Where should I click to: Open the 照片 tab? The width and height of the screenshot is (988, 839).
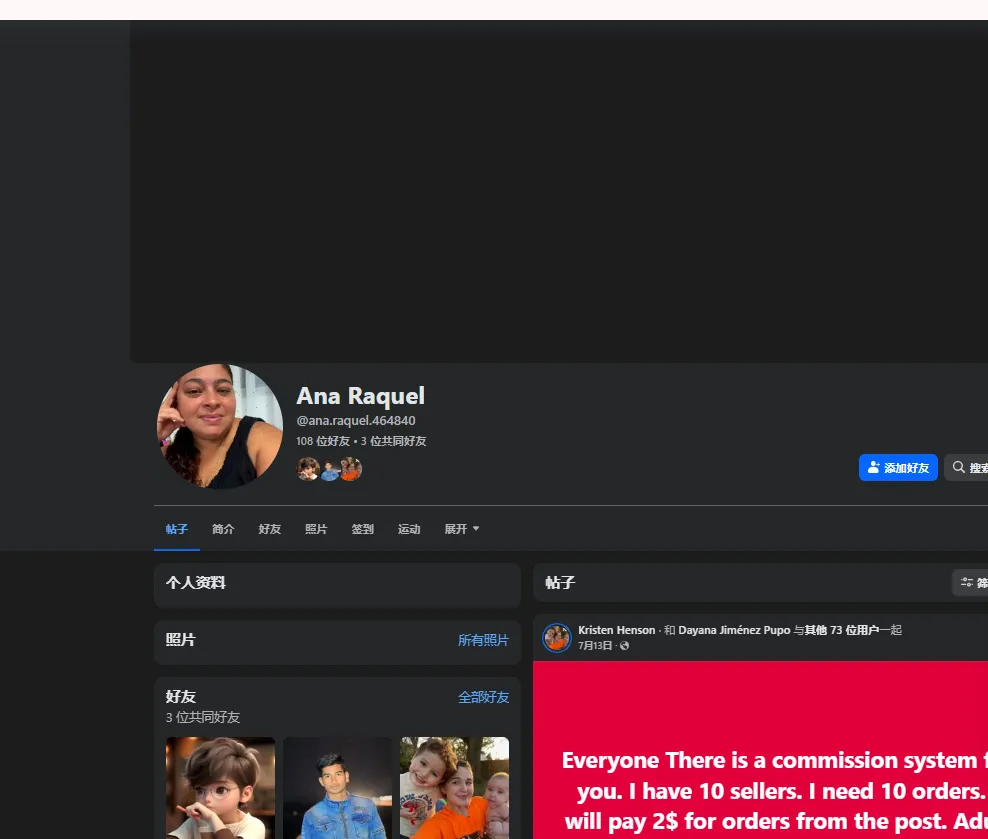(316, 529)
